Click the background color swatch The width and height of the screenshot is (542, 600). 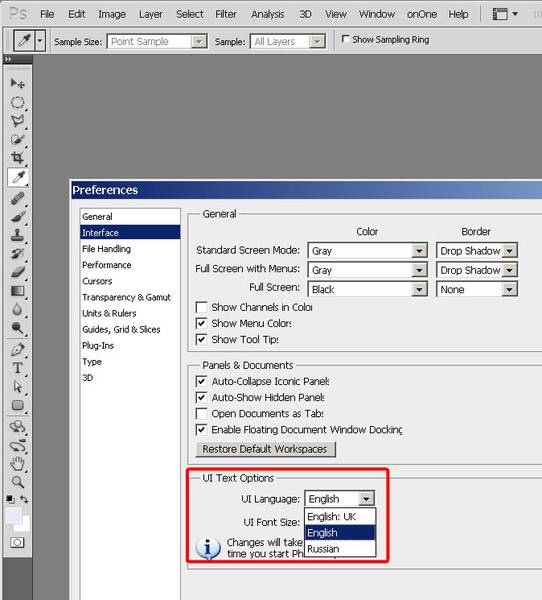pos(24,526)
